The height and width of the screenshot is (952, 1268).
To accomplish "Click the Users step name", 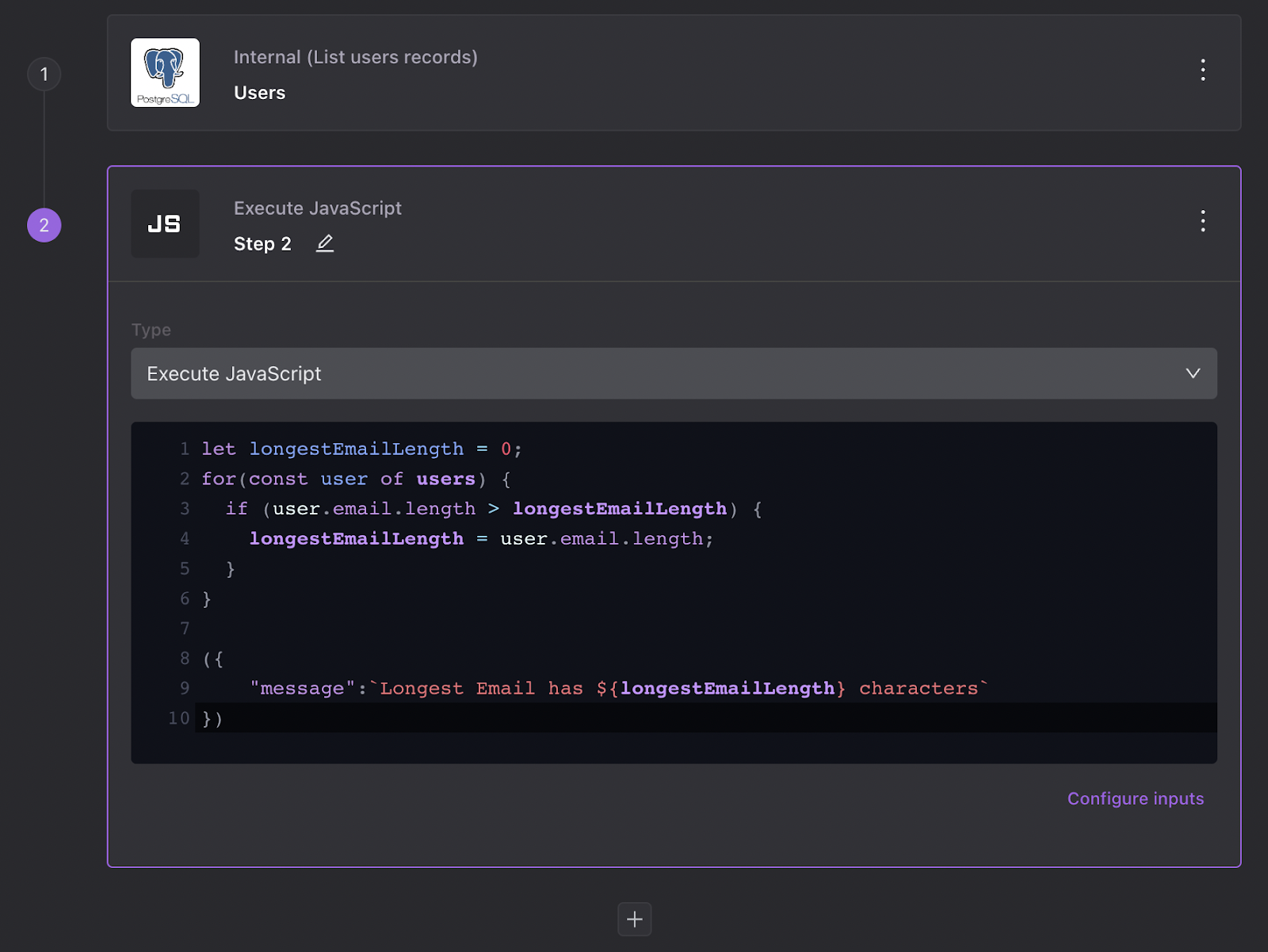I will [x=259, y=93].
